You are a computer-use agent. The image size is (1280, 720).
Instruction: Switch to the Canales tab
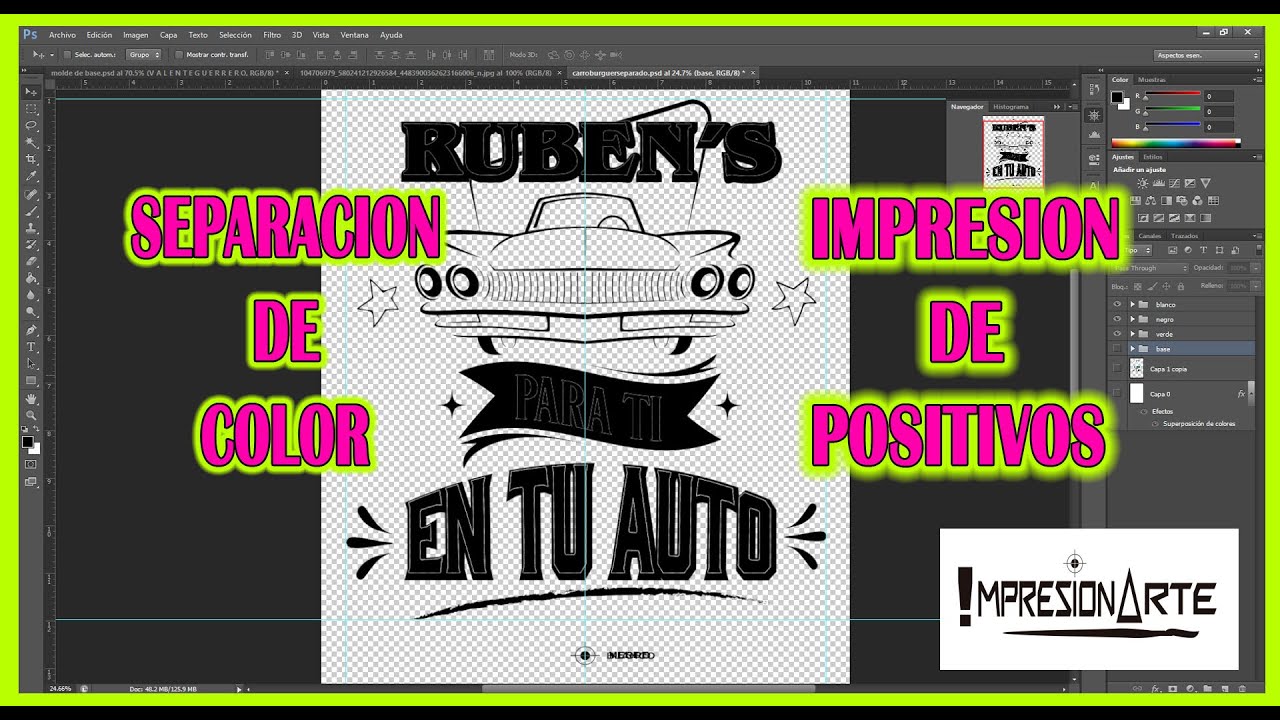1150,236
